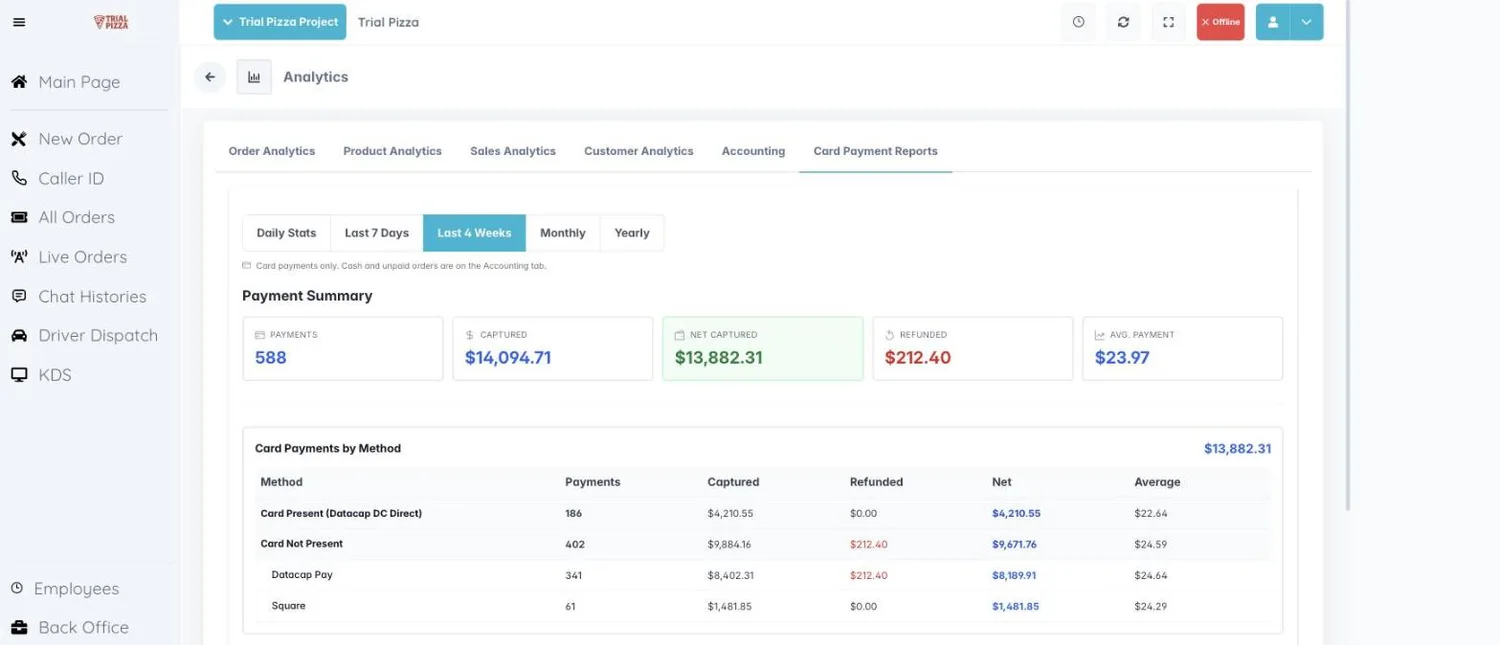Open KDS screen

pyautogui.click(x=55, y=375)
